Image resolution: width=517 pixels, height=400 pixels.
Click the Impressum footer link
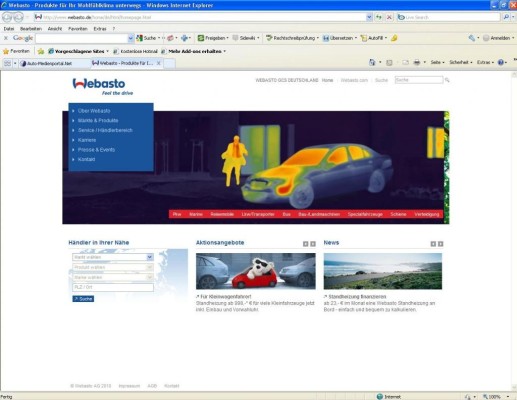click(129, 386)
